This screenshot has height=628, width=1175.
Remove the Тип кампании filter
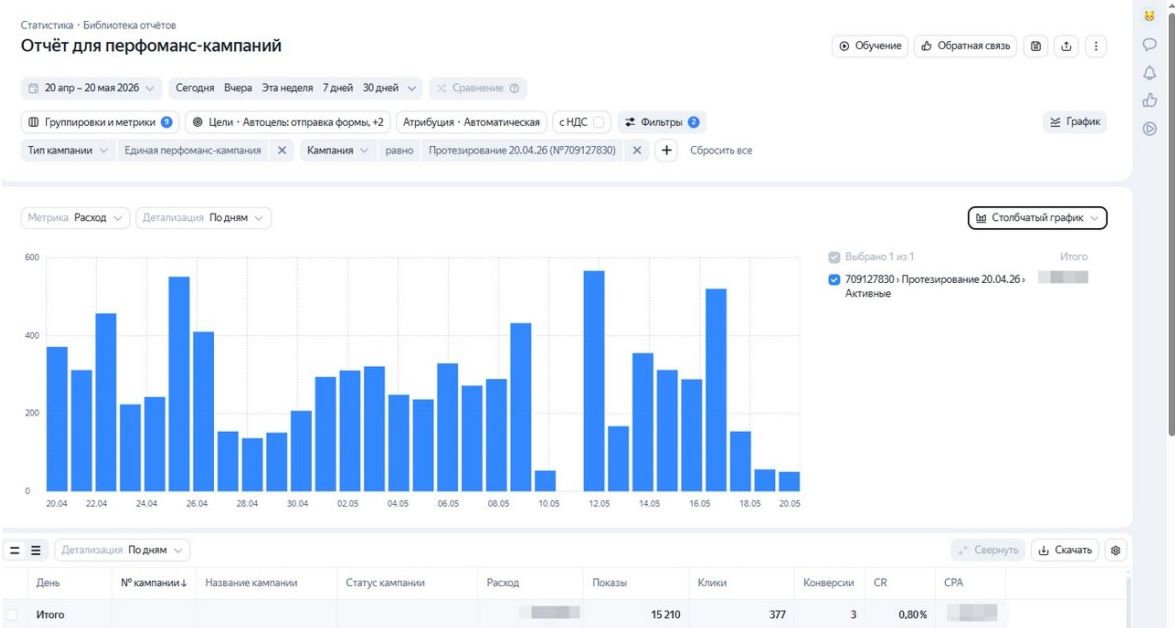[x=282, y=151]
